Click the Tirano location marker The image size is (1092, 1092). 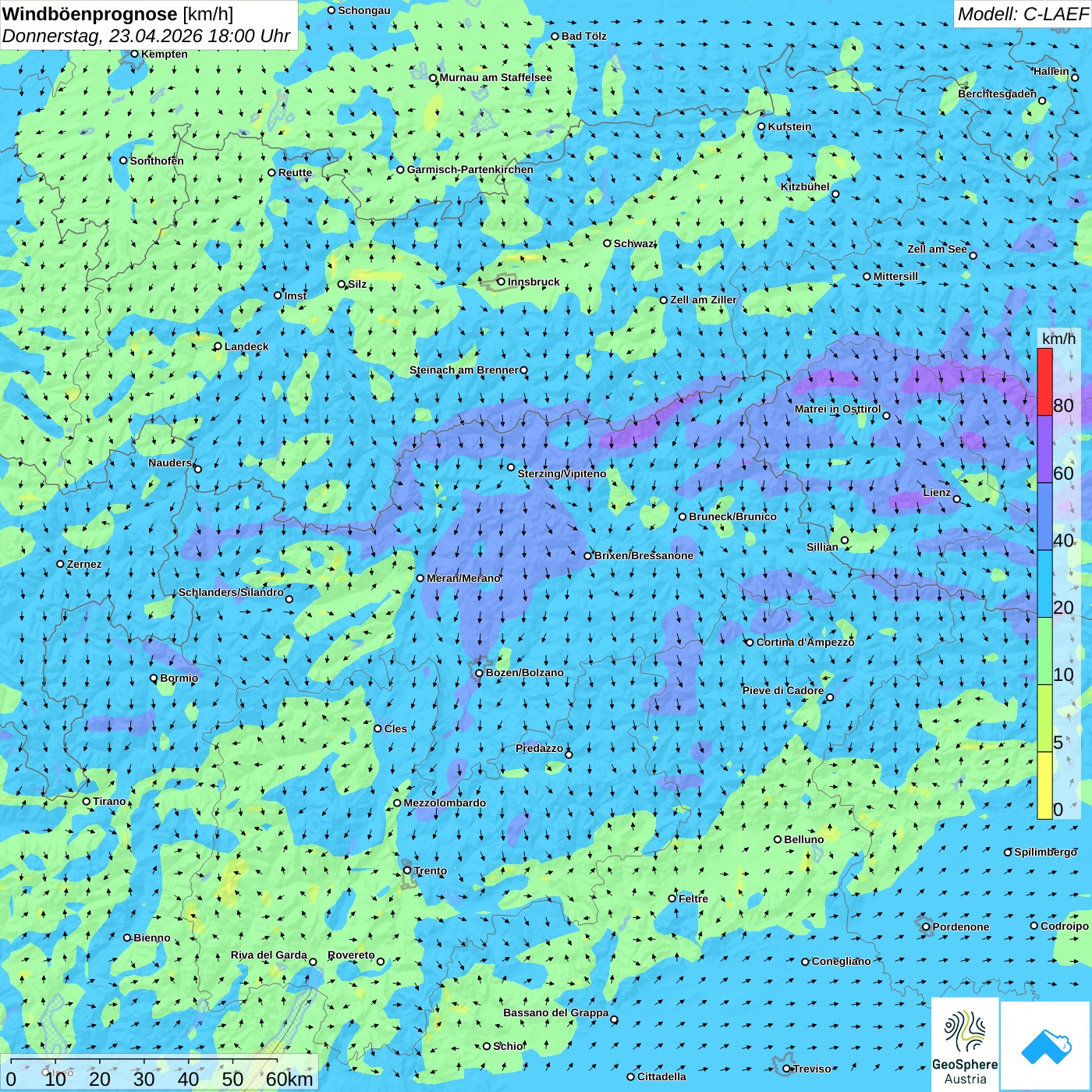(x=87, y=801)
